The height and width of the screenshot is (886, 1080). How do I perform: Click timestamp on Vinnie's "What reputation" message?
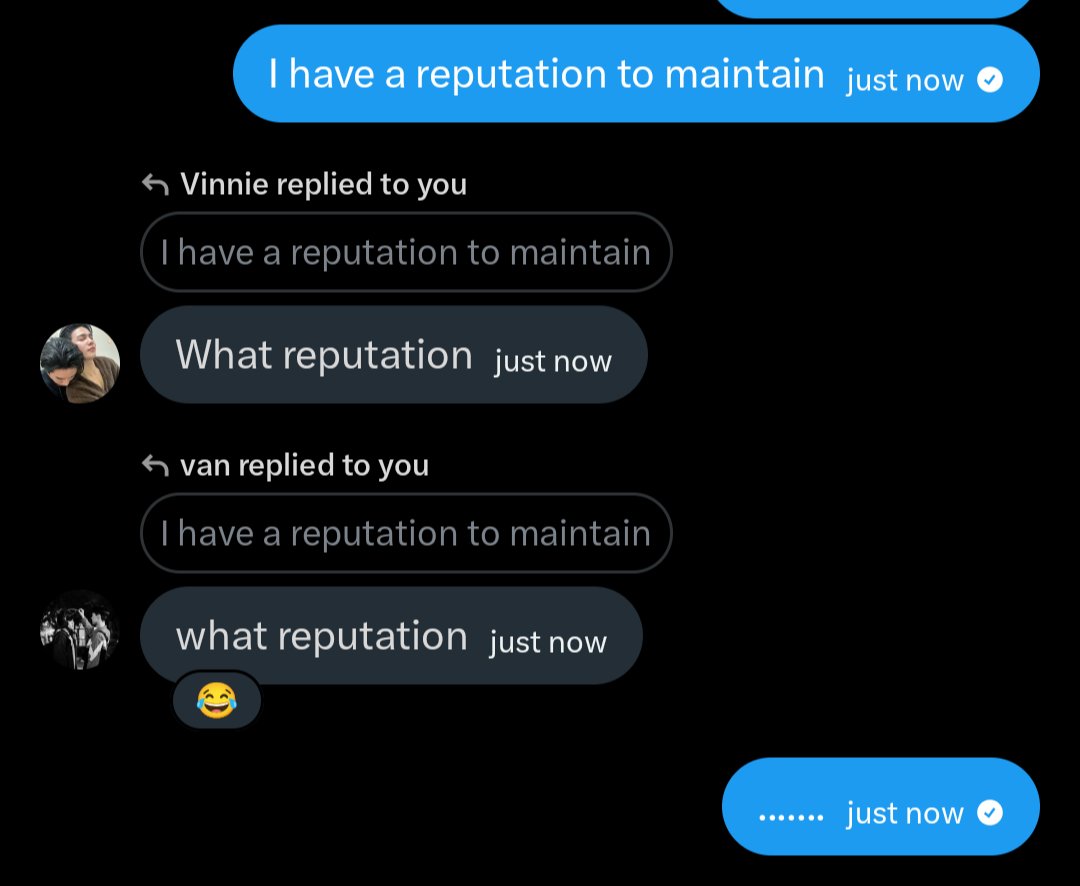tap(553, 361)
